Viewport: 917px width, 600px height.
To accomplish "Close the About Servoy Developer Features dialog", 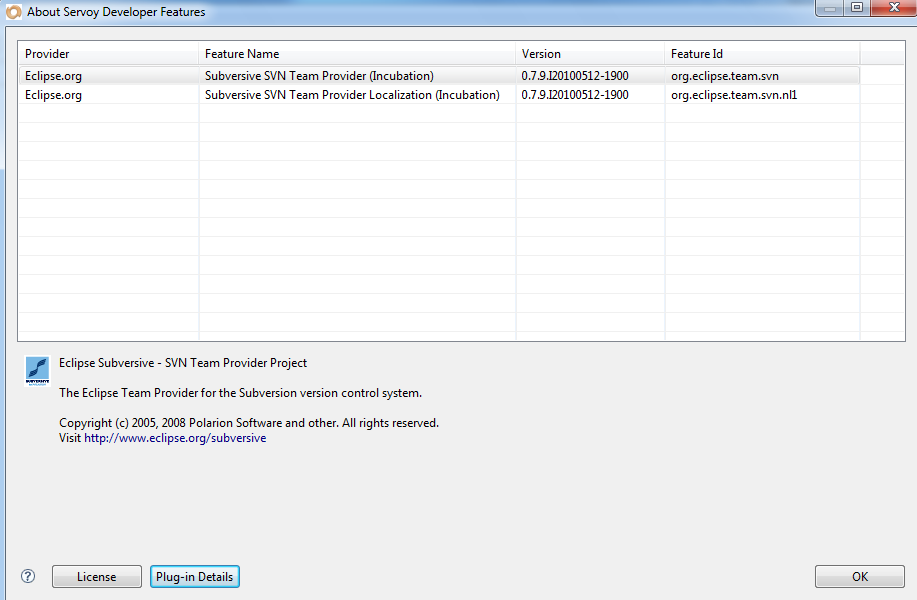I will pyautogui.click(x=894, y=8).
